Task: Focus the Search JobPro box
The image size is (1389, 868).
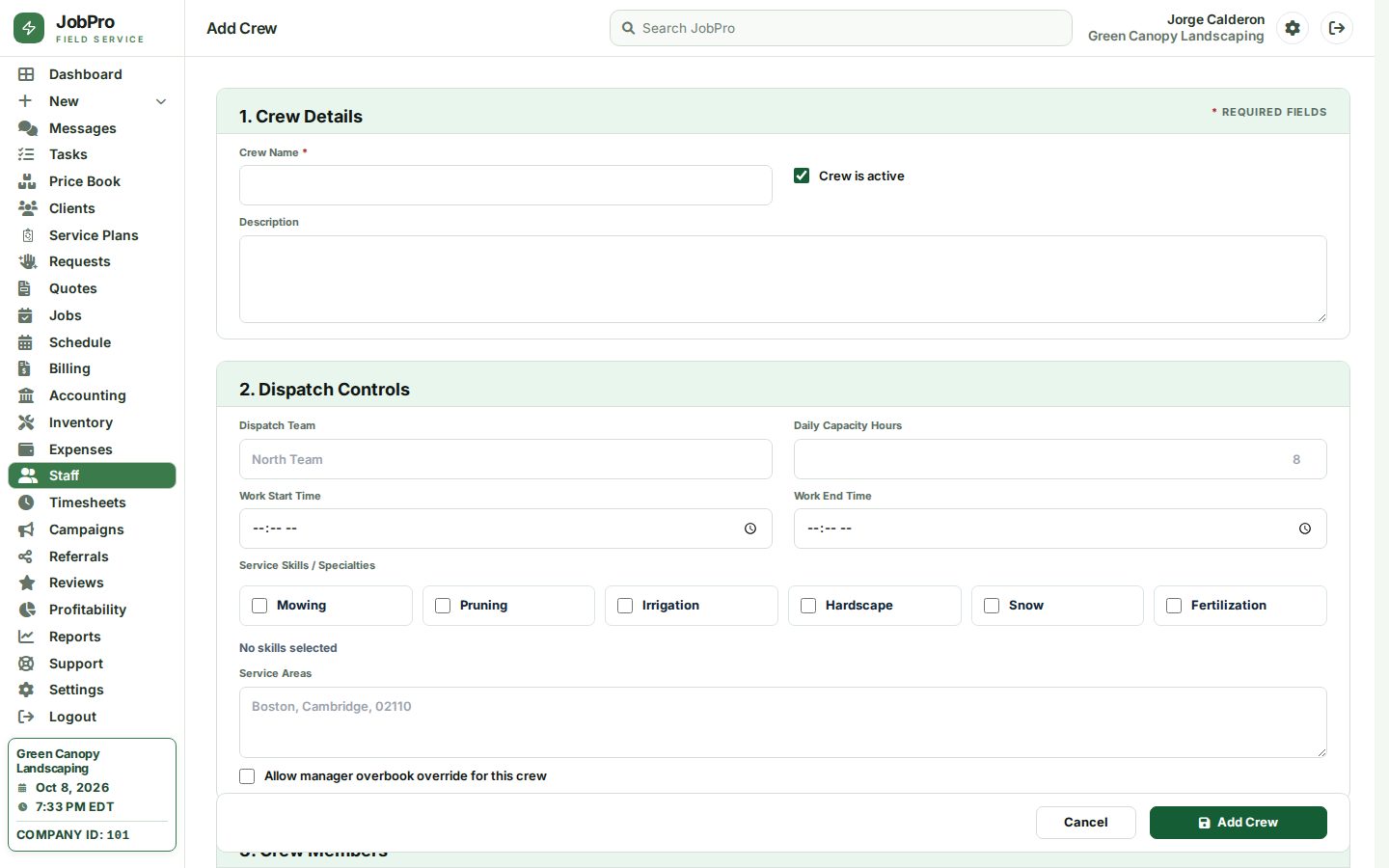Action: click(841, 28)
